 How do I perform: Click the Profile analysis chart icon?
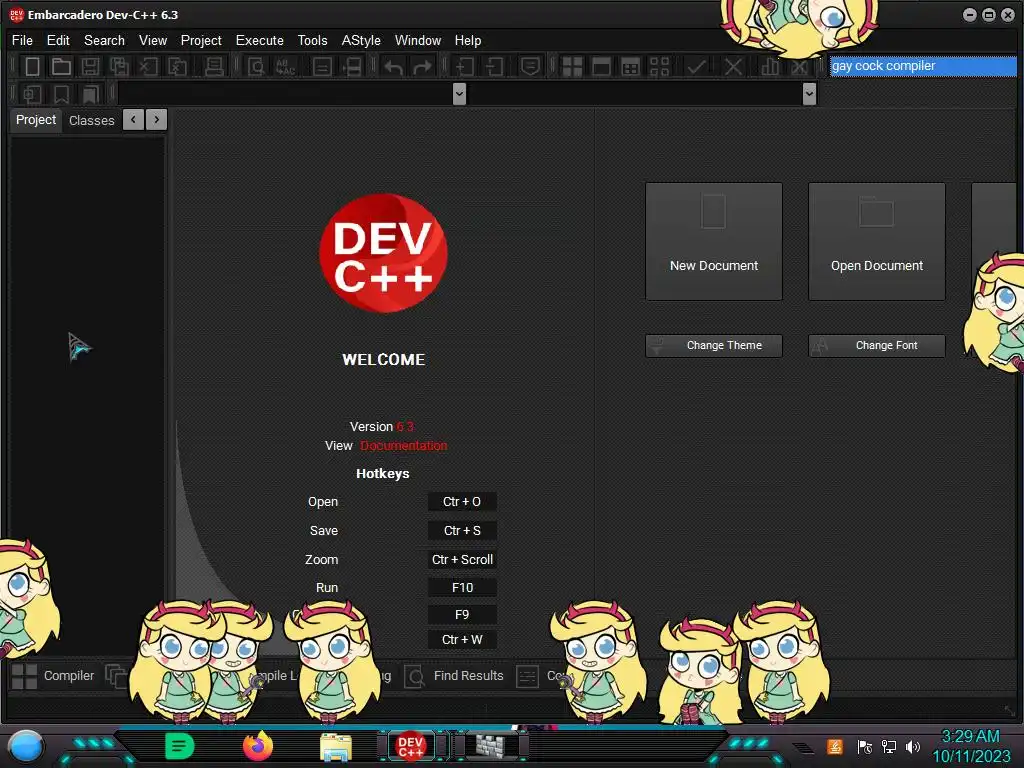click(770, 66)
